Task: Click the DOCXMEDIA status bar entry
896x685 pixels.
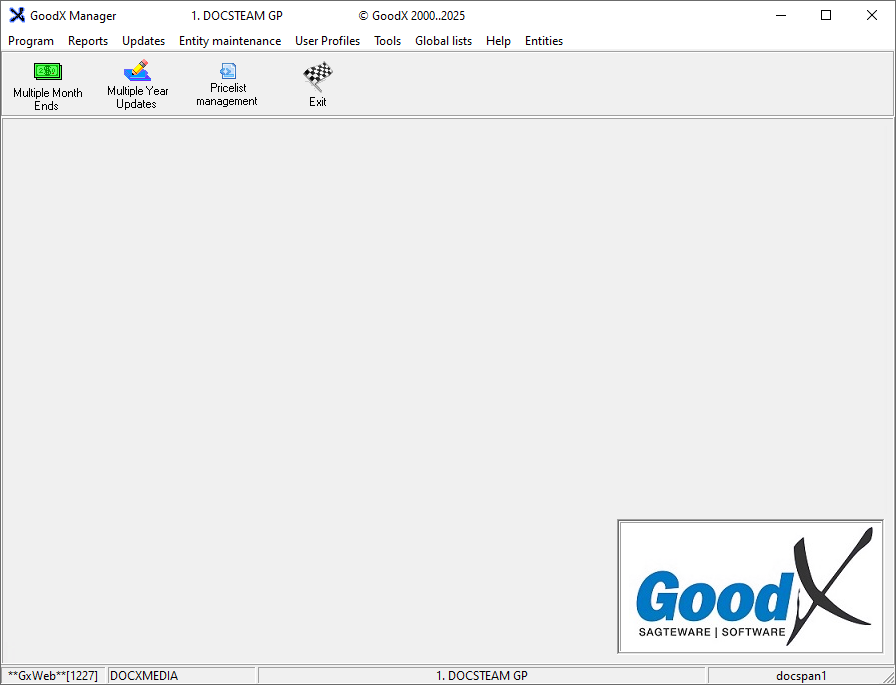Action: tap(181, 676)
